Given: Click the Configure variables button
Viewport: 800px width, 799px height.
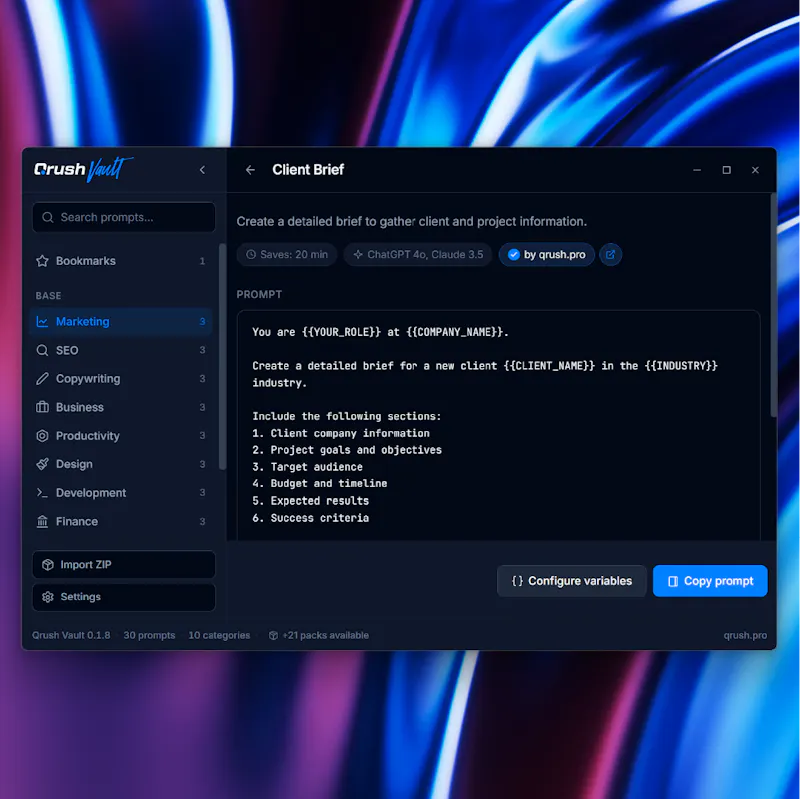Looking at the screenshot, I should click(x=572, y=581).
